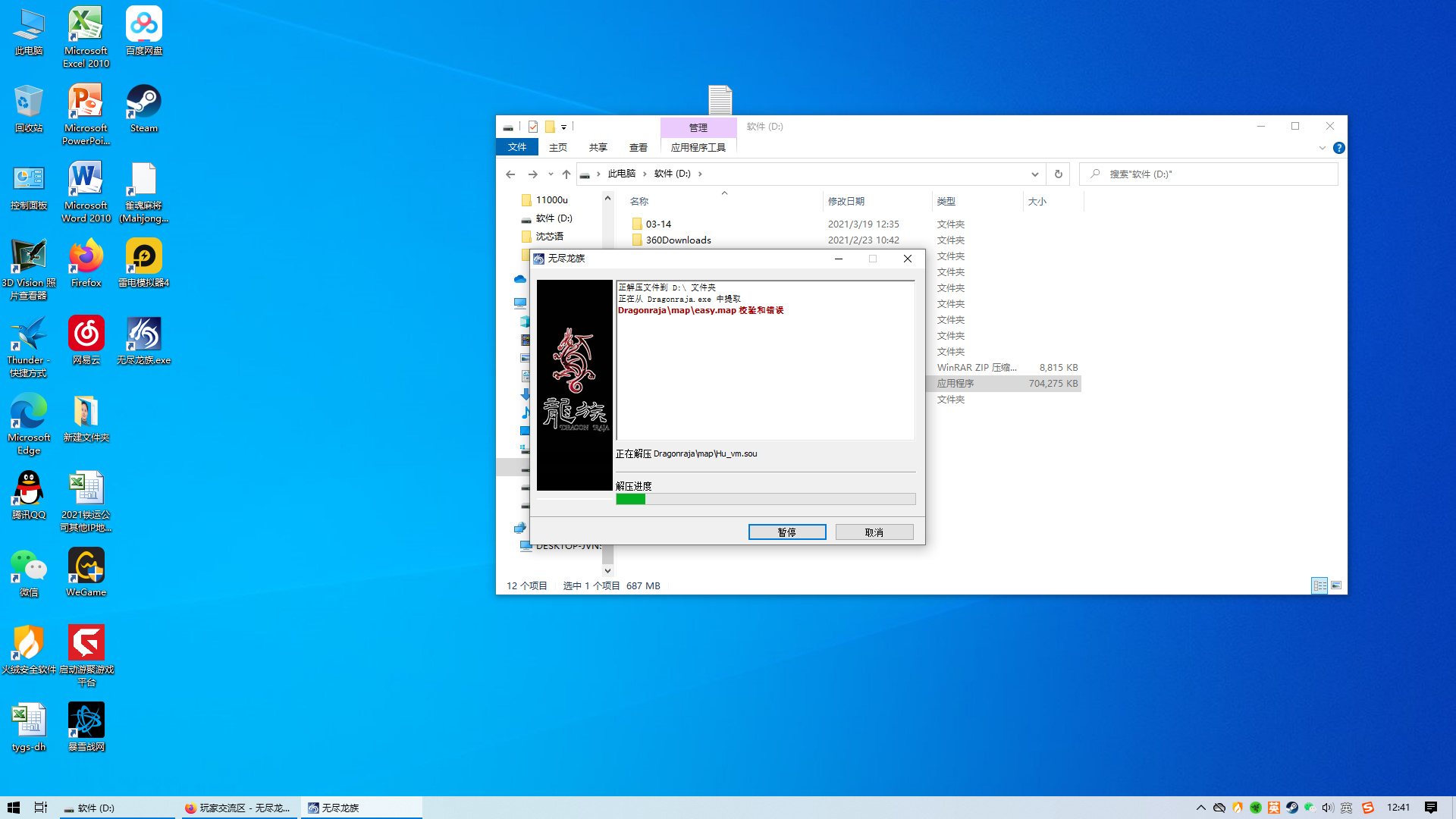Click the Explorer search box
The width and height of the screenshot is (1456, 819).
[x=1209, y=174]
